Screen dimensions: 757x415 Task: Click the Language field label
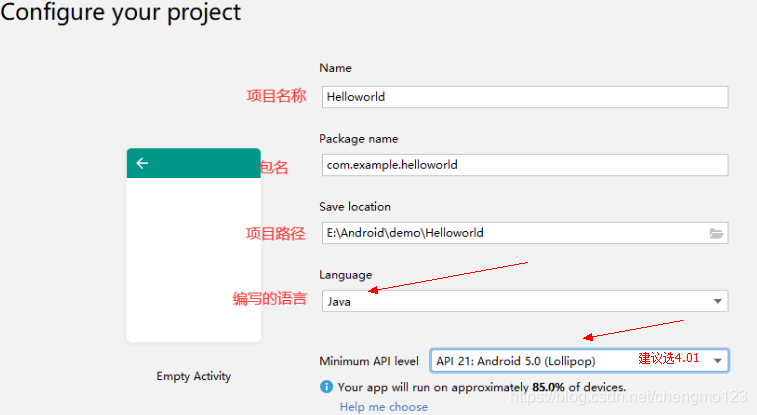pos(346,275)
